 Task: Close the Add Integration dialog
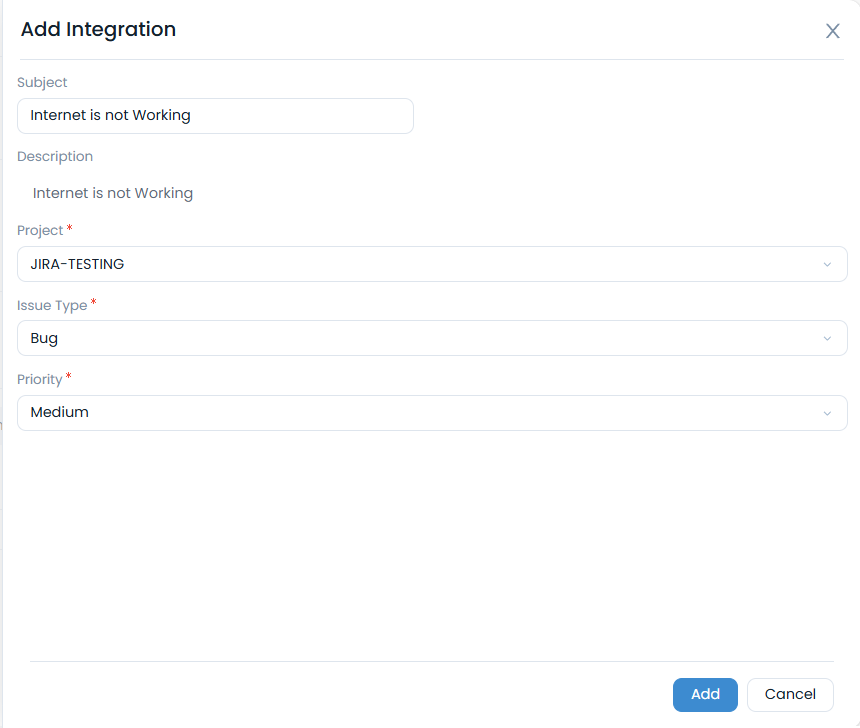pos(833,31)
